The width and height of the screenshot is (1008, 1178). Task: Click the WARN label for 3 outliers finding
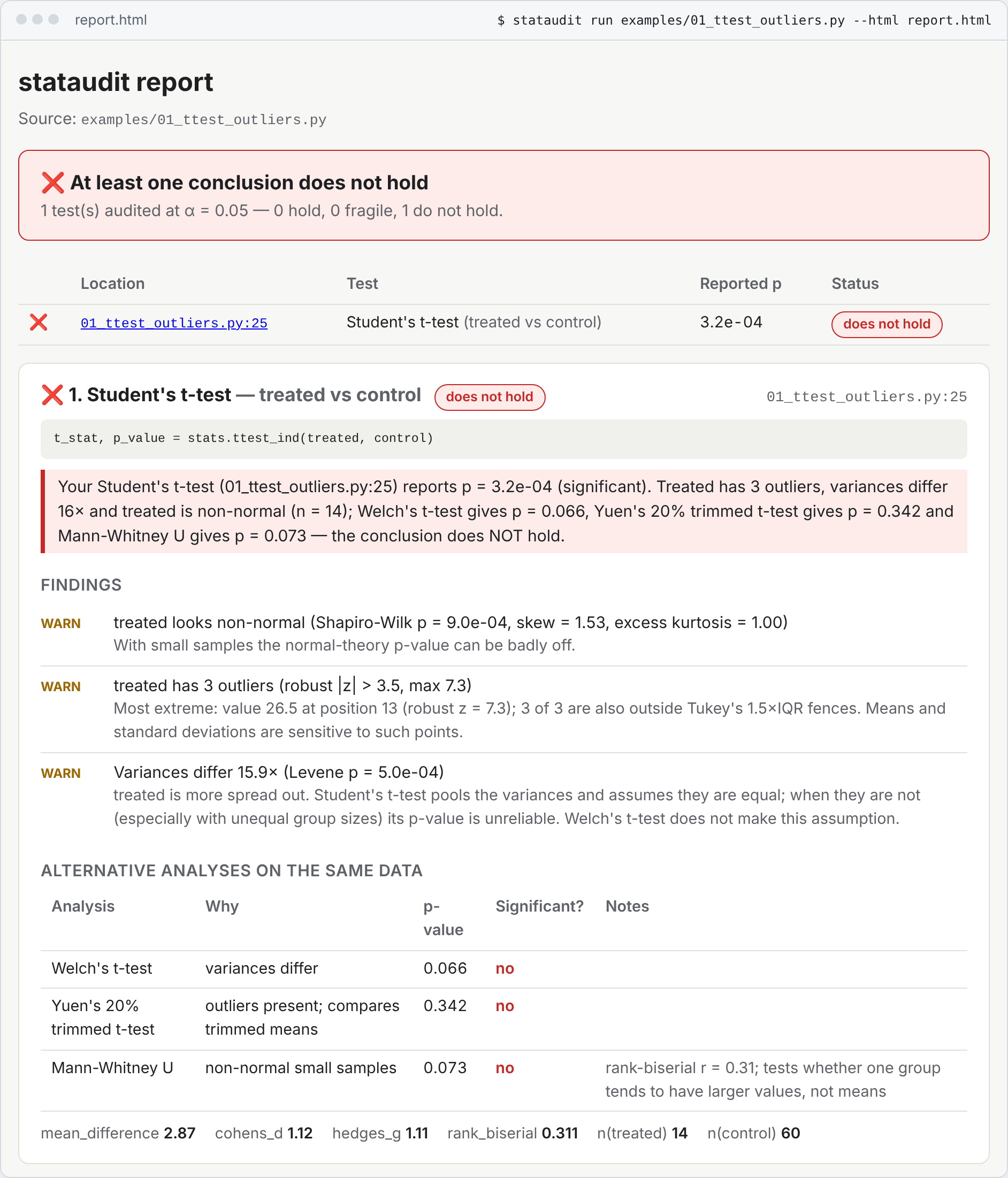pyautogui.click(x=61, y=687)
